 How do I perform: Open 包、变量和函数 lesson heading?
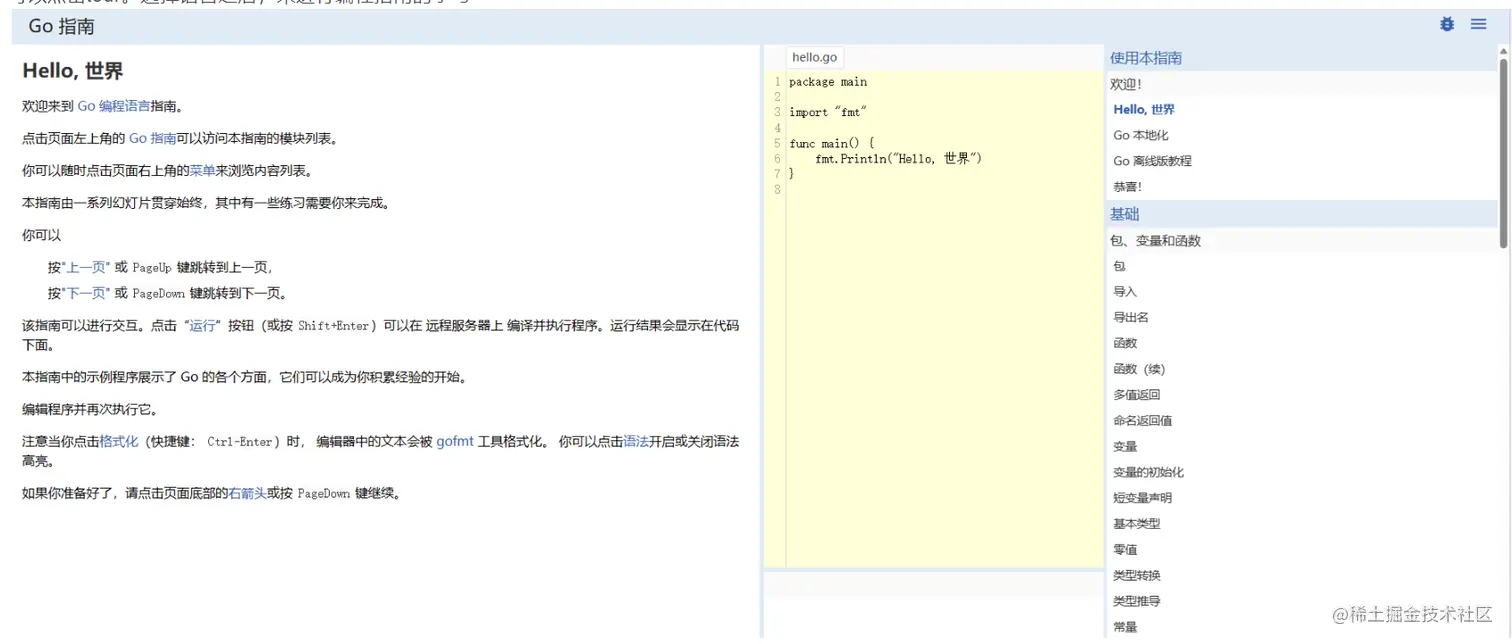click(x=1155, y=241)
